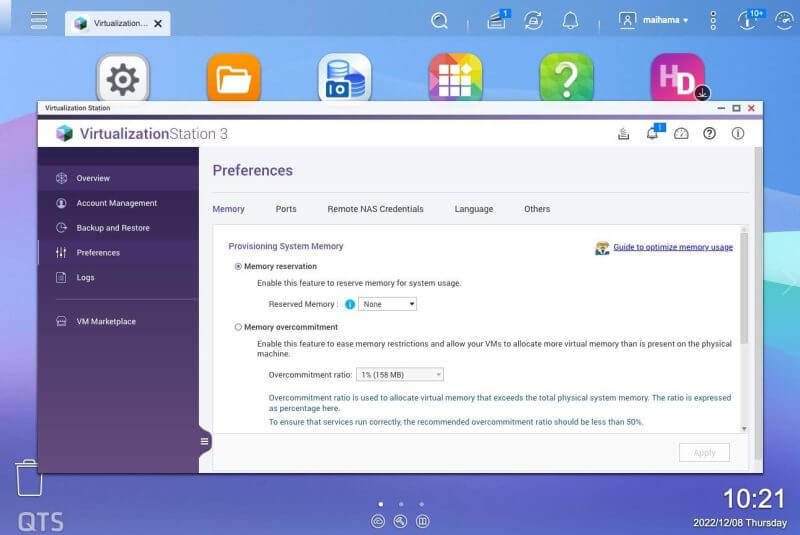Click the middle bottom dock round icon
The image size is (800, 535).
(401, 521)
